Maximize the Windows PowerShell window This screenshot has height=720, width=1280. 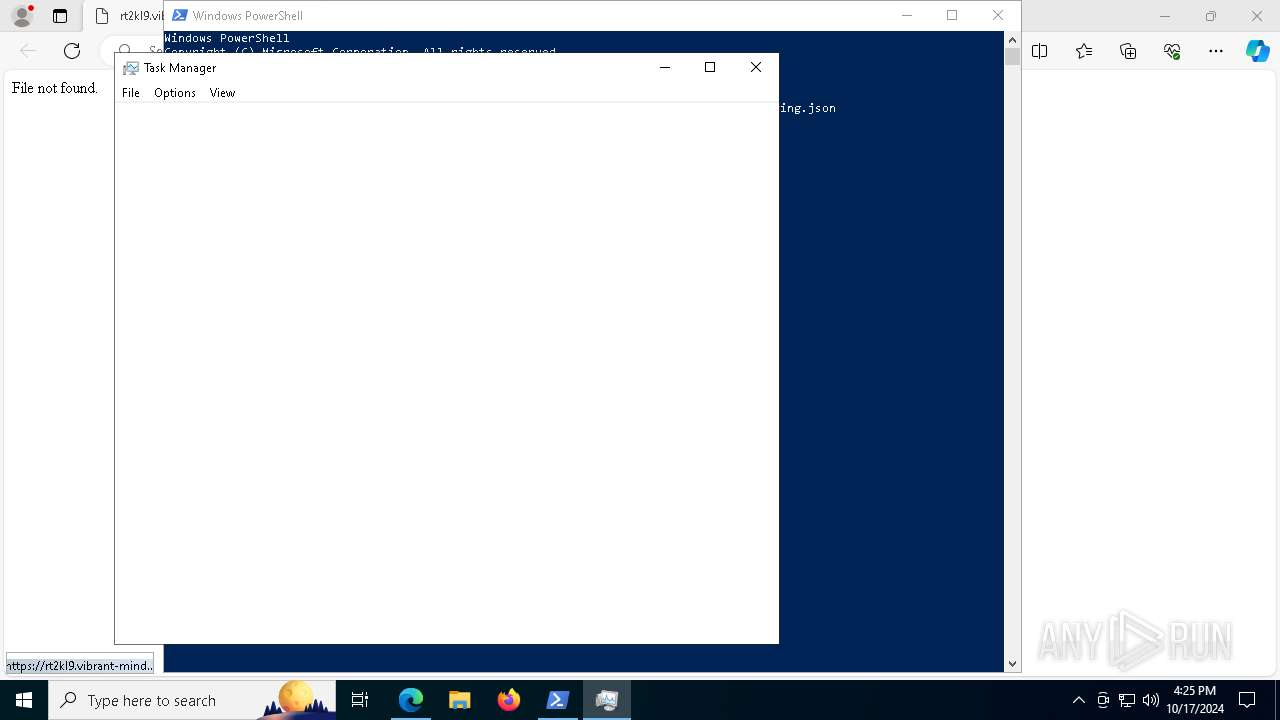coord(952,15)
